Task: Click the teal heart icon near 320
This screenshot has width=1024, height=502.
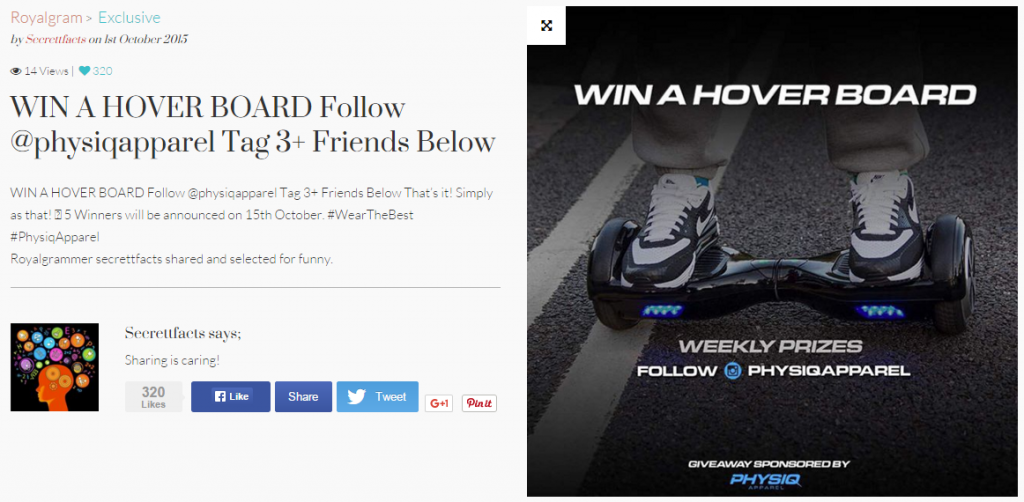Action: pos(84,71)
